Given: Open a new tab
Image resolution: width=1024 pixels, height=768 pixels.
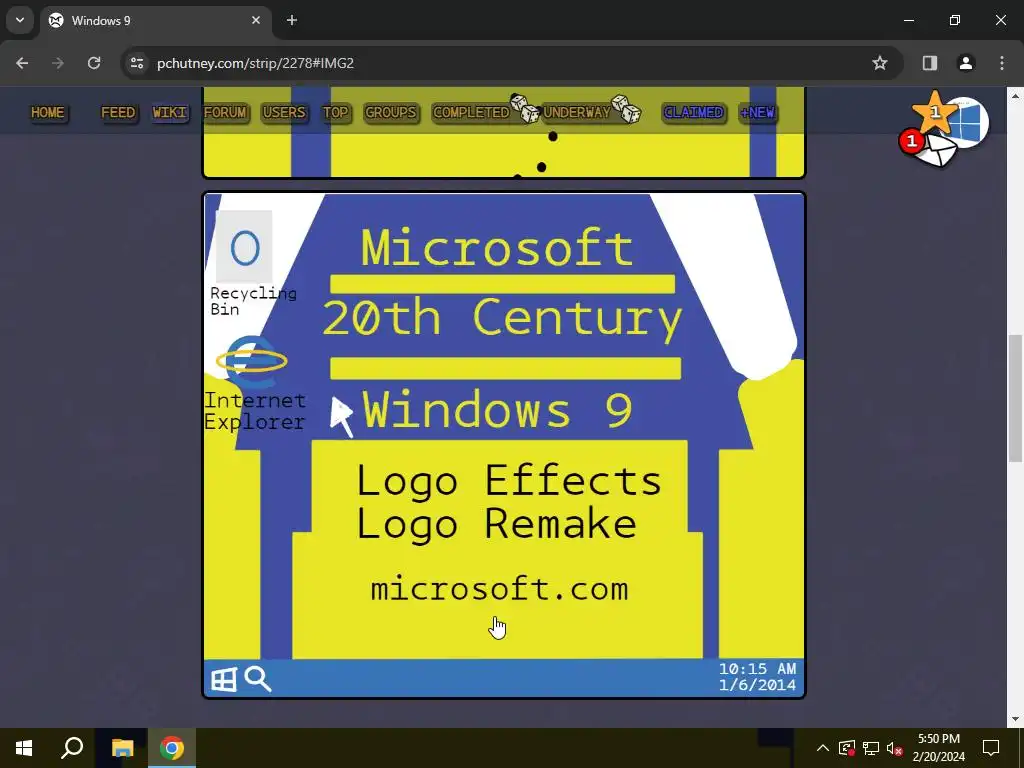Looking at the screenshot, I should click(292, 20).
